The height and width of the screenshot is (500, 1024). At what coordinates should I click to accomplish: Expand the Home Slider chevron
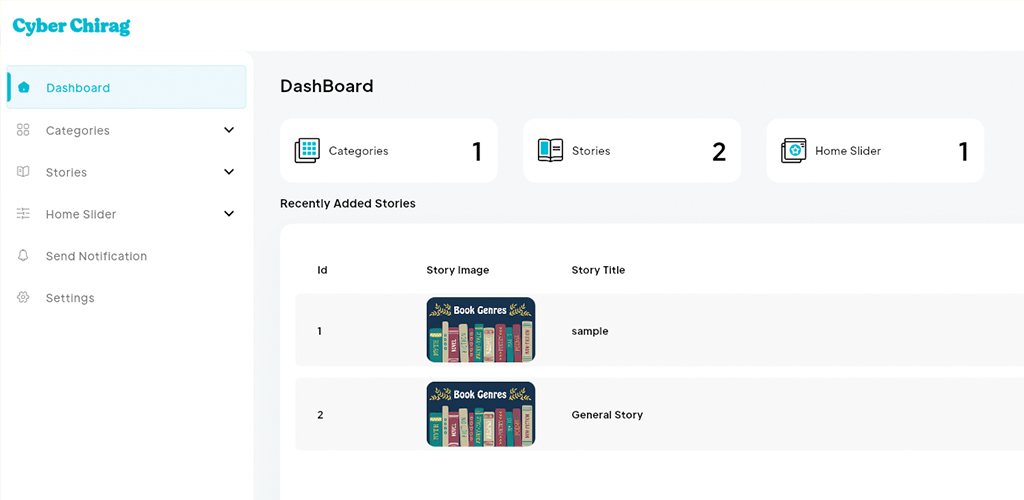229,213
